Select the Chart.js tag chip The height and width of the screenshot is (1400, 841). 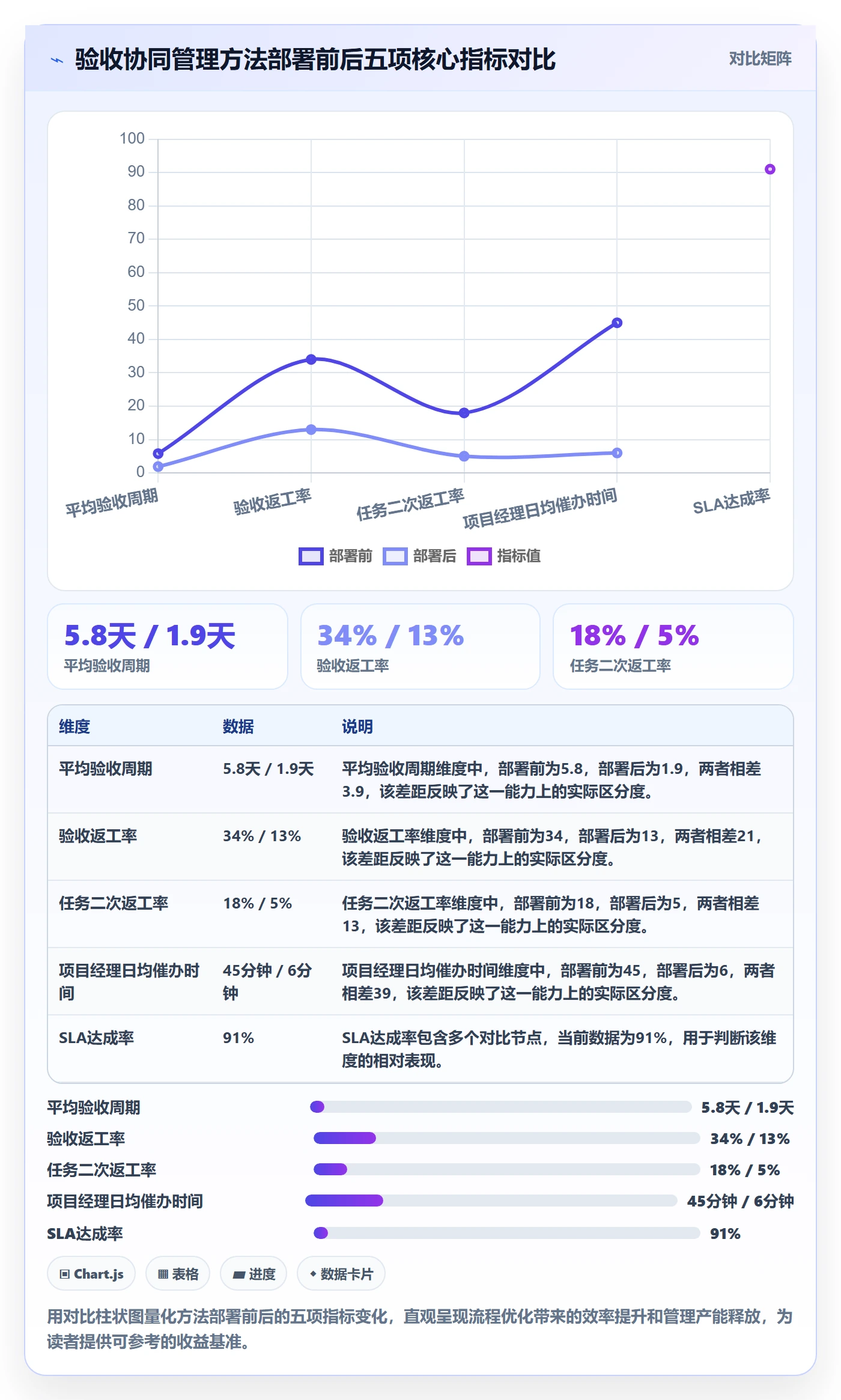[x=91, y=1274]
